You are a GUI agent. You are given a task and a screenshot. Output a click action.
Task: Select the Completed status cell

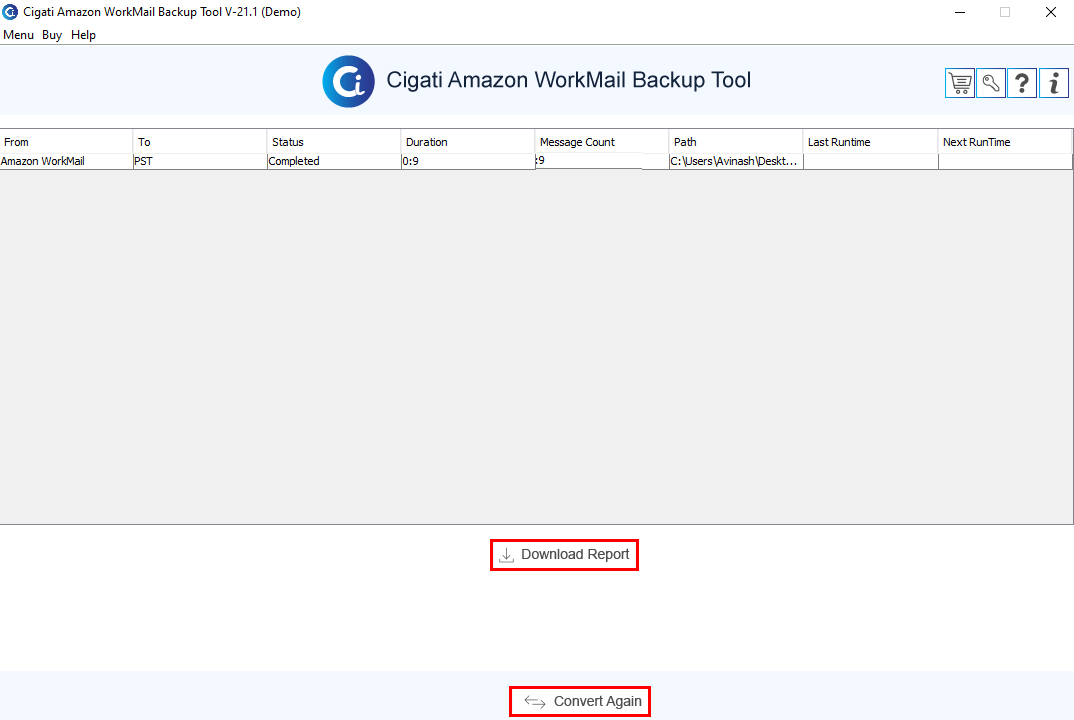[x=334, y=161]
